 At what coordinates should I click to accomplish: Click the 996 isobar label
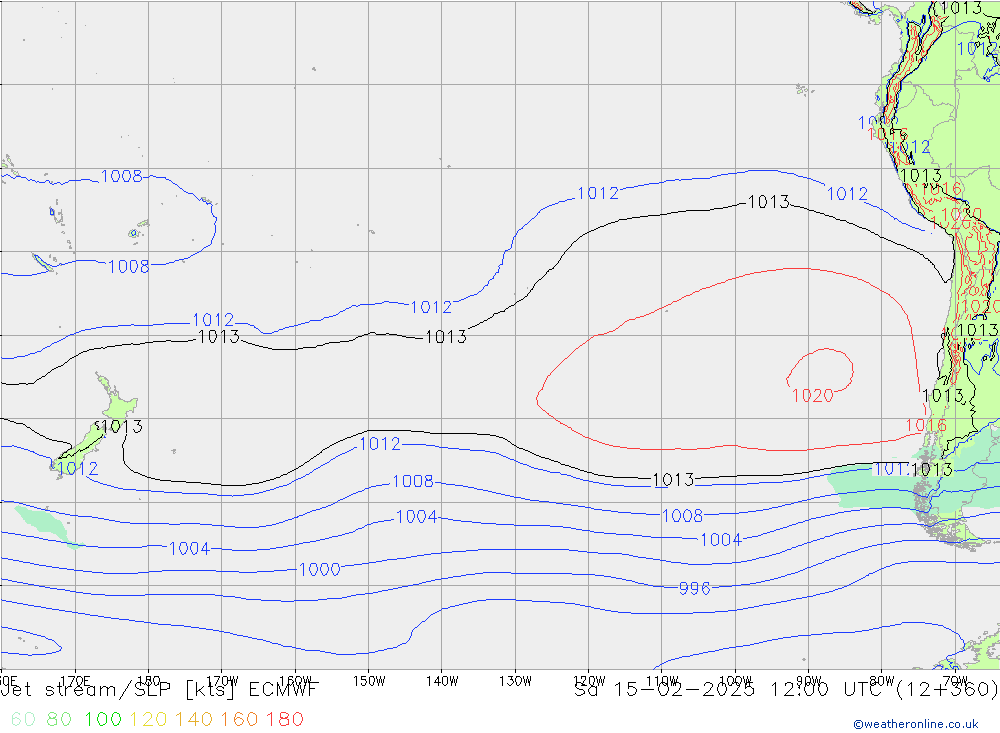click(x=695, y=588)
